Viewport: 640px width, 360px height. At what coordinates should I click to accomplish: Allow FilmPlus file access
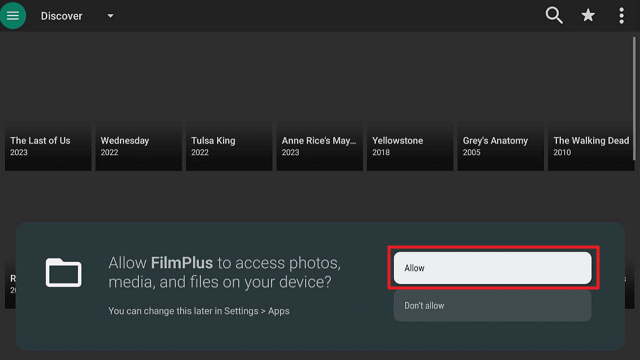tap(492, 268)
